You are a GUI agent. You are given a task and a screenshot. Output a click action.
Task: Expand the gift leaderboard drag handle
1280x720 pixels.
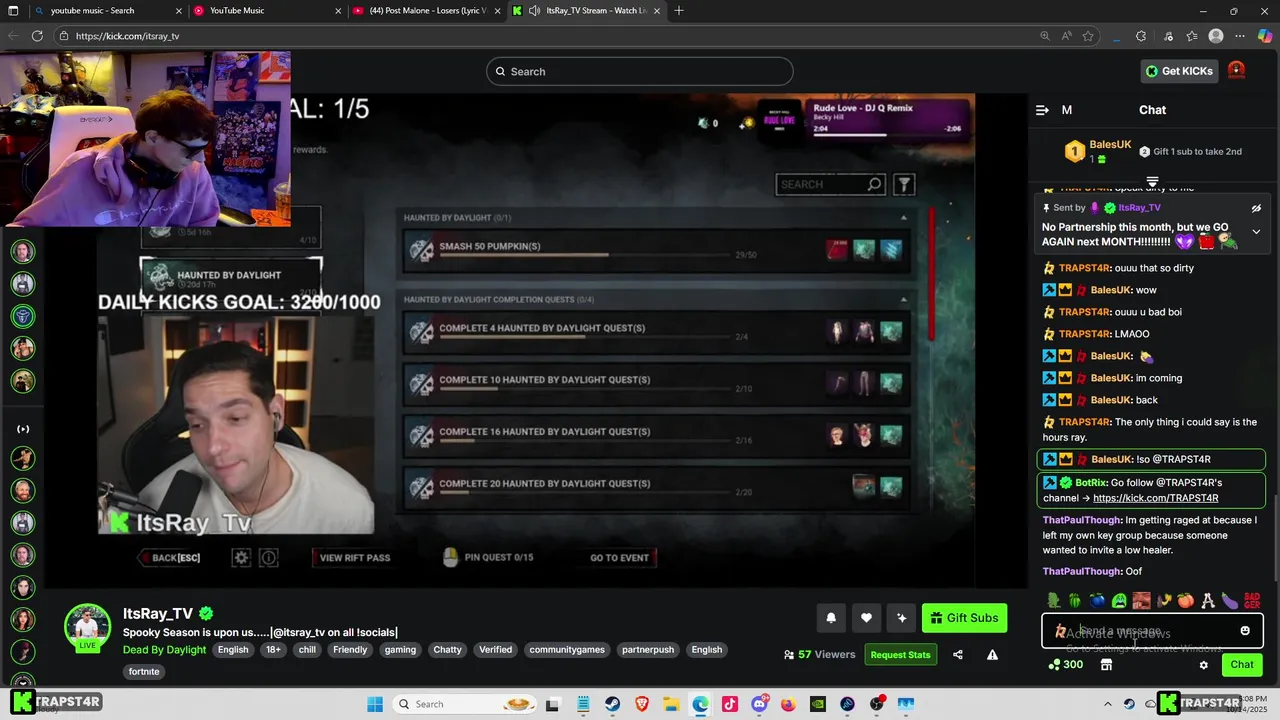pyautogui.click(x=1152, y=182)
